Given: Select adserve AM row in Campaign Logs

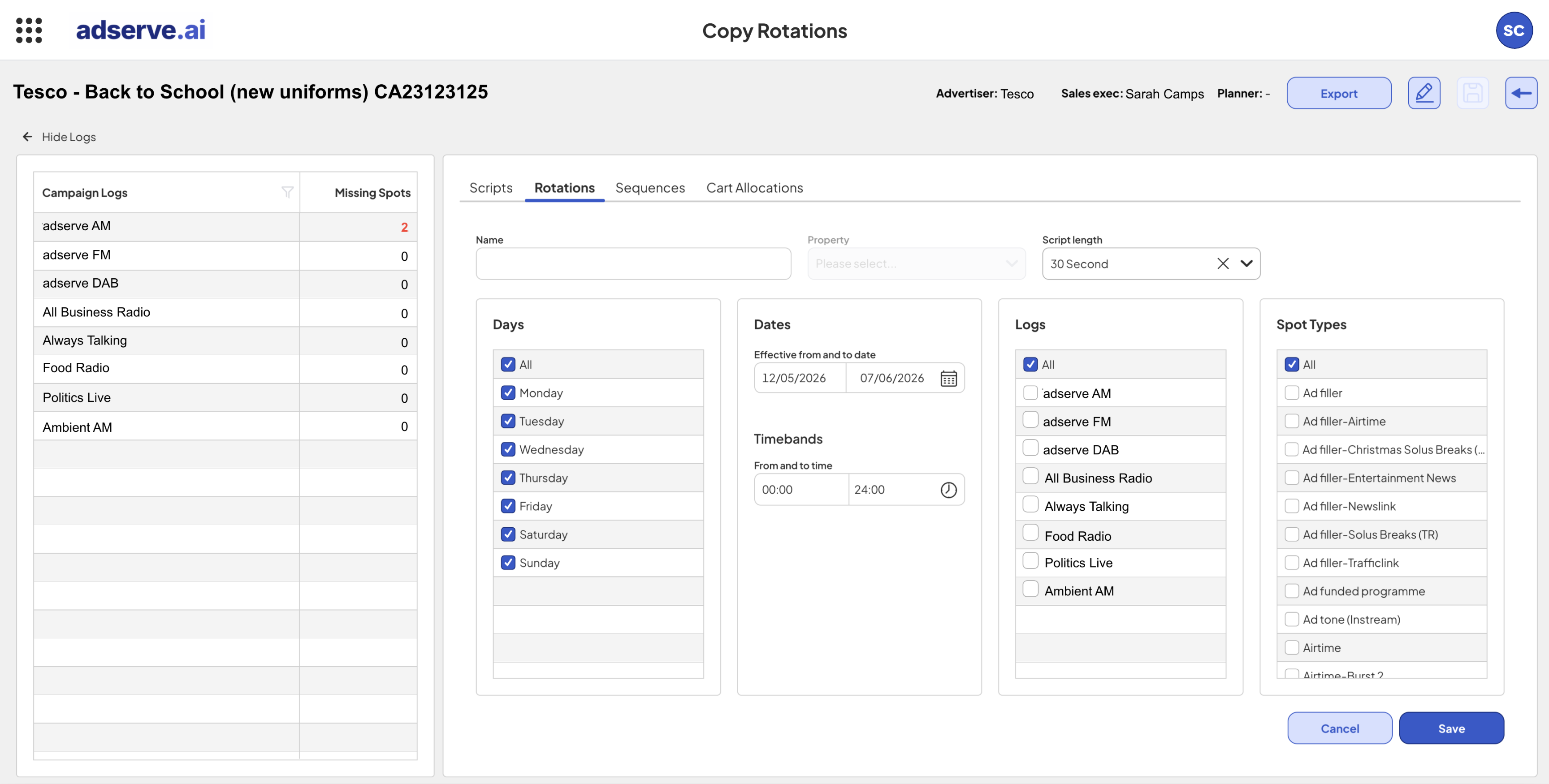Looking at the screenshot, I should coord(225,227).
